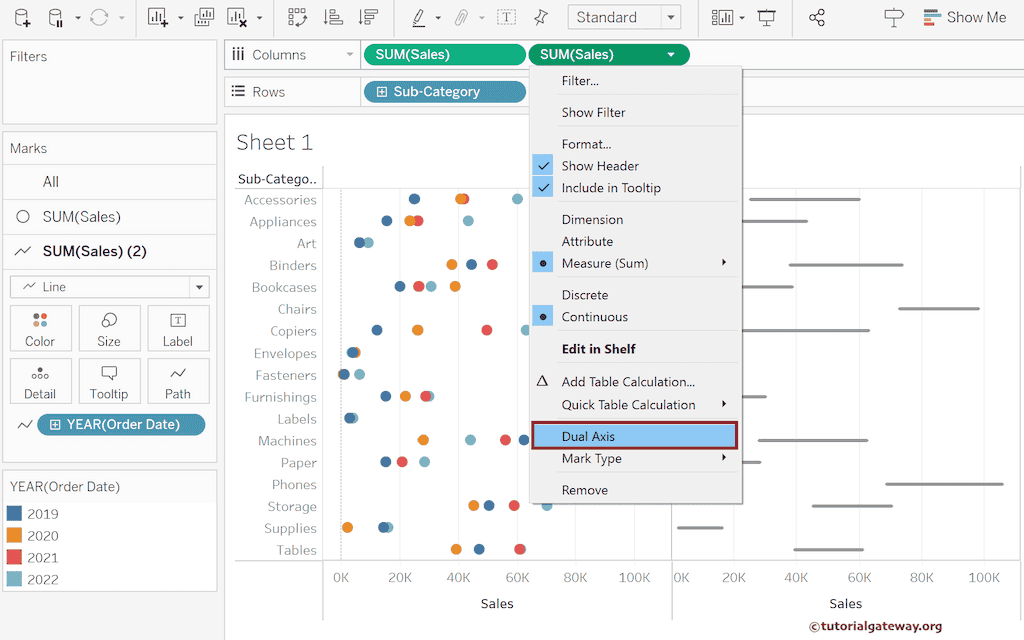The height and width of the screenshot is (640, 1024).
Task: Click the Sub-Category pill on Rows
Action: click(443, 92)
